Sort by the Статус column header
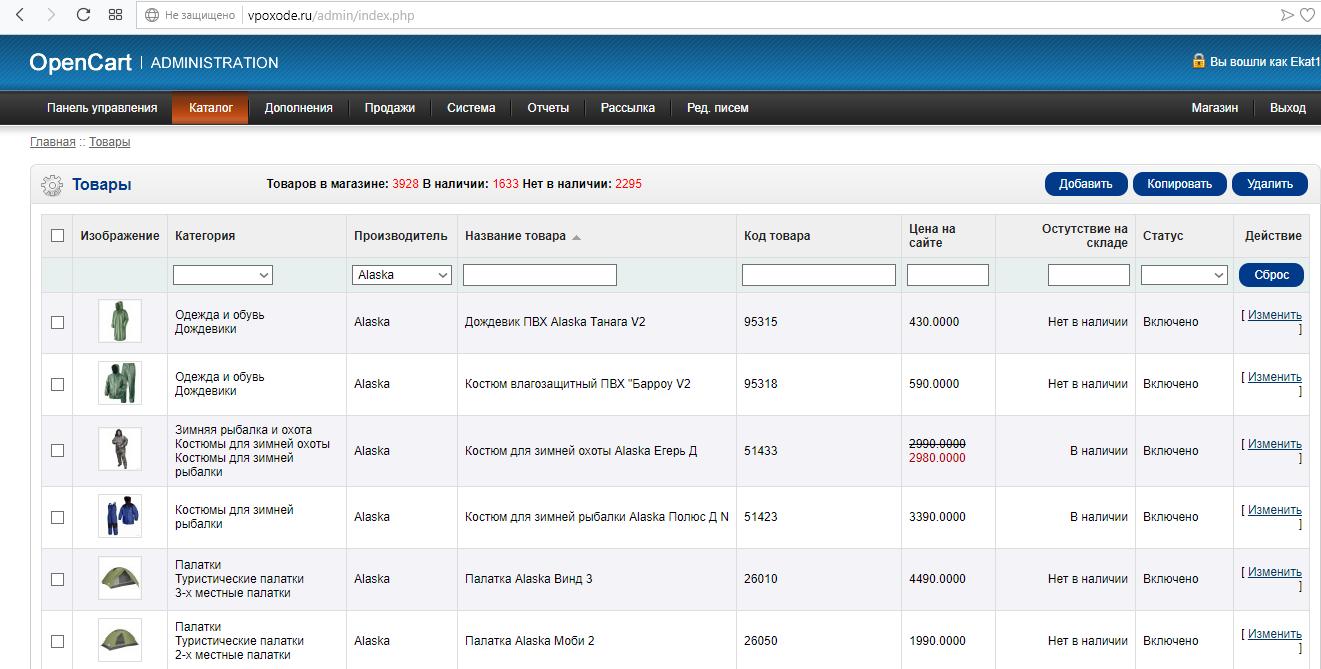1321x669 pixels. [x=1163, y=236]
